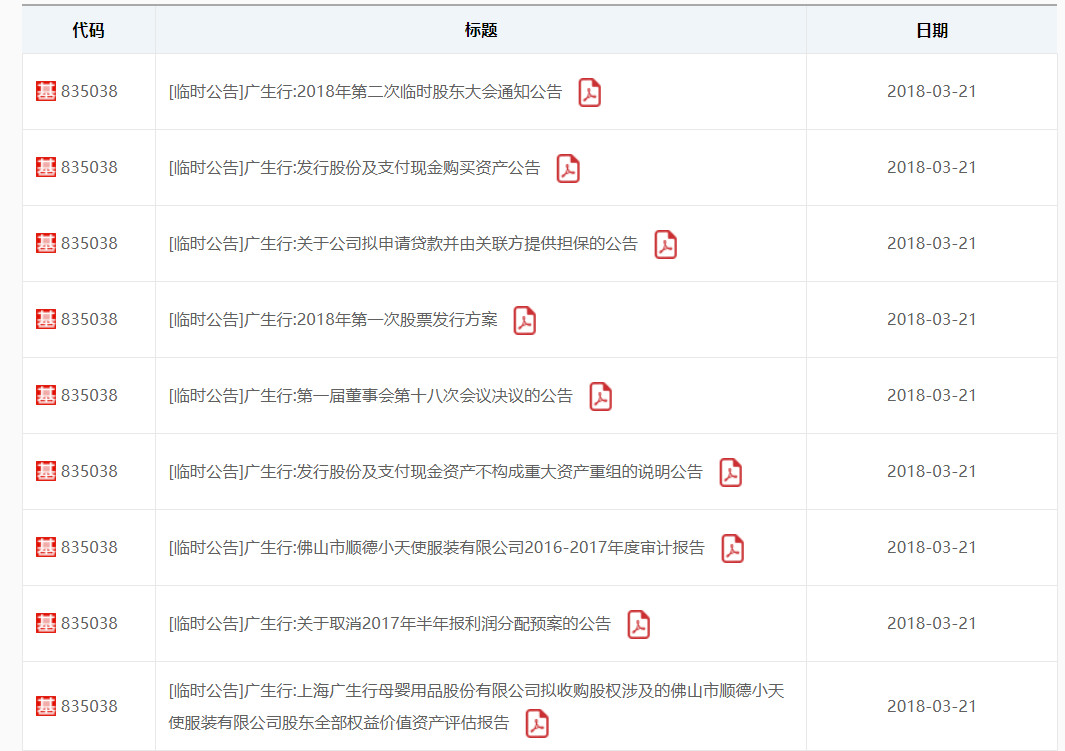
Task: Open PDF icon for 第一届董事会第十八次会议决议
Action: coord(600,397)
